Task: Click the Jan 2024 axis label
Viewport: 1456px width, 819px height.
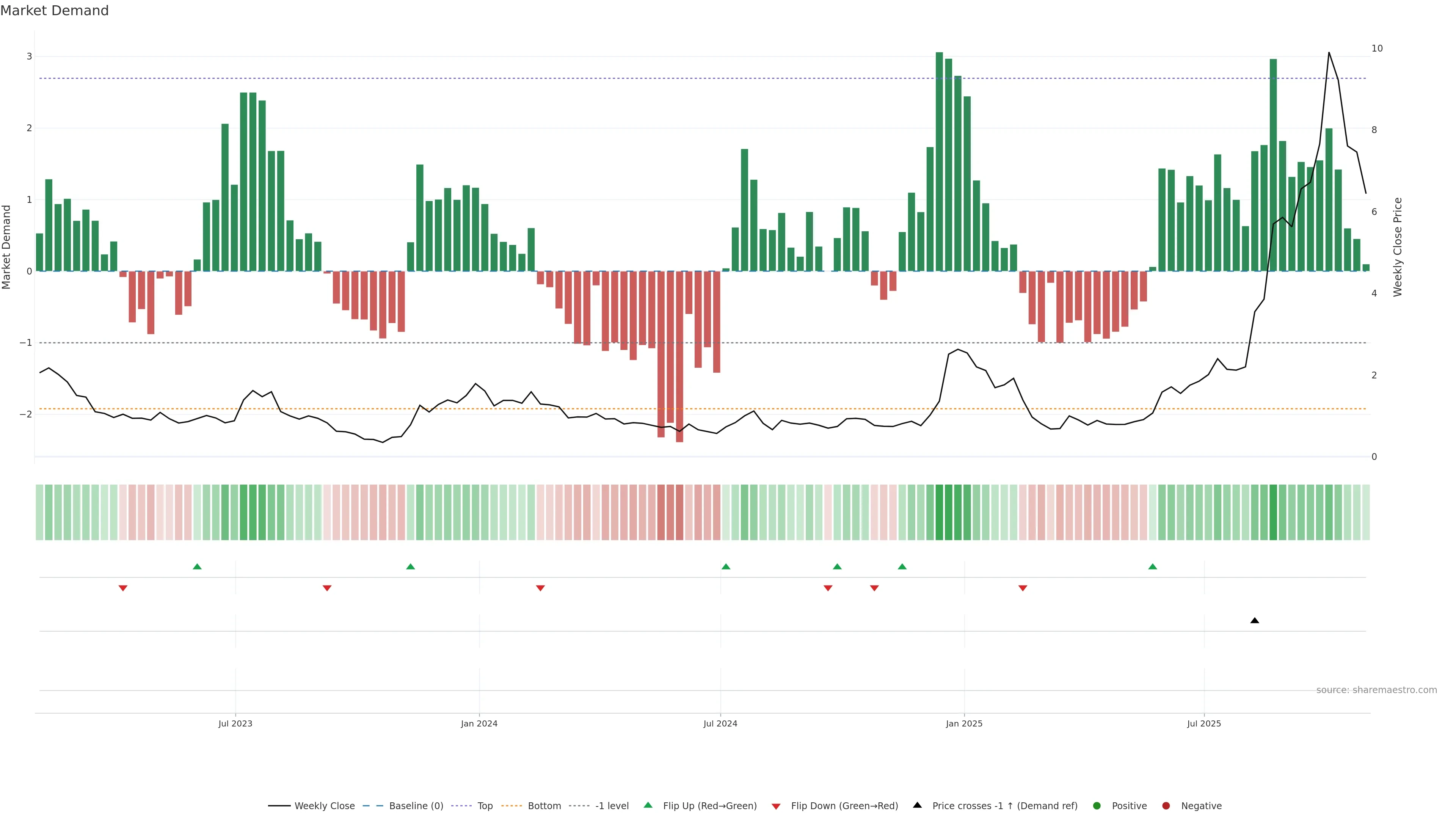Action: click(479, 723)
